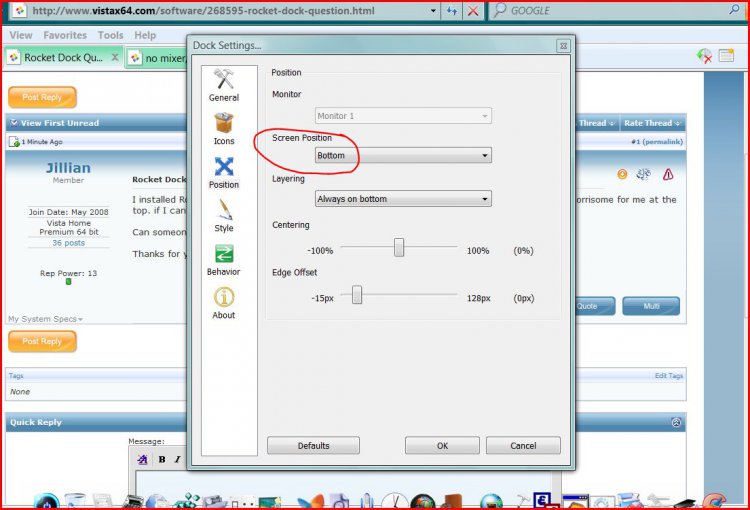The image size is (750, 510).
Task: Open the Icons section in Dock Settings
Action: click(223, 129)
